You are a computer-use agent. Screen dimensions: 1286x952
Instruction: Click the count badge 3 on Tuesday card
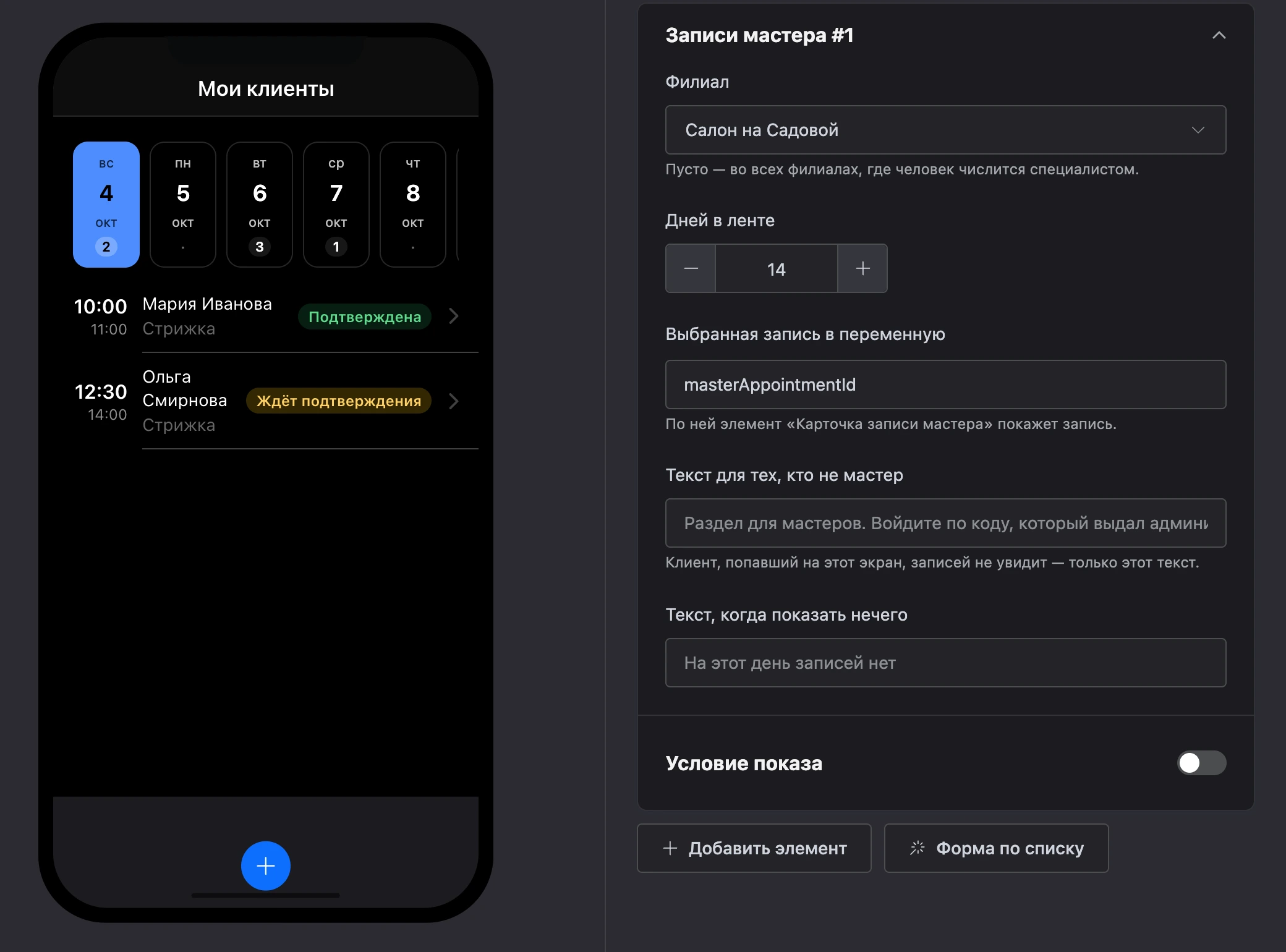tap(260, 247)
